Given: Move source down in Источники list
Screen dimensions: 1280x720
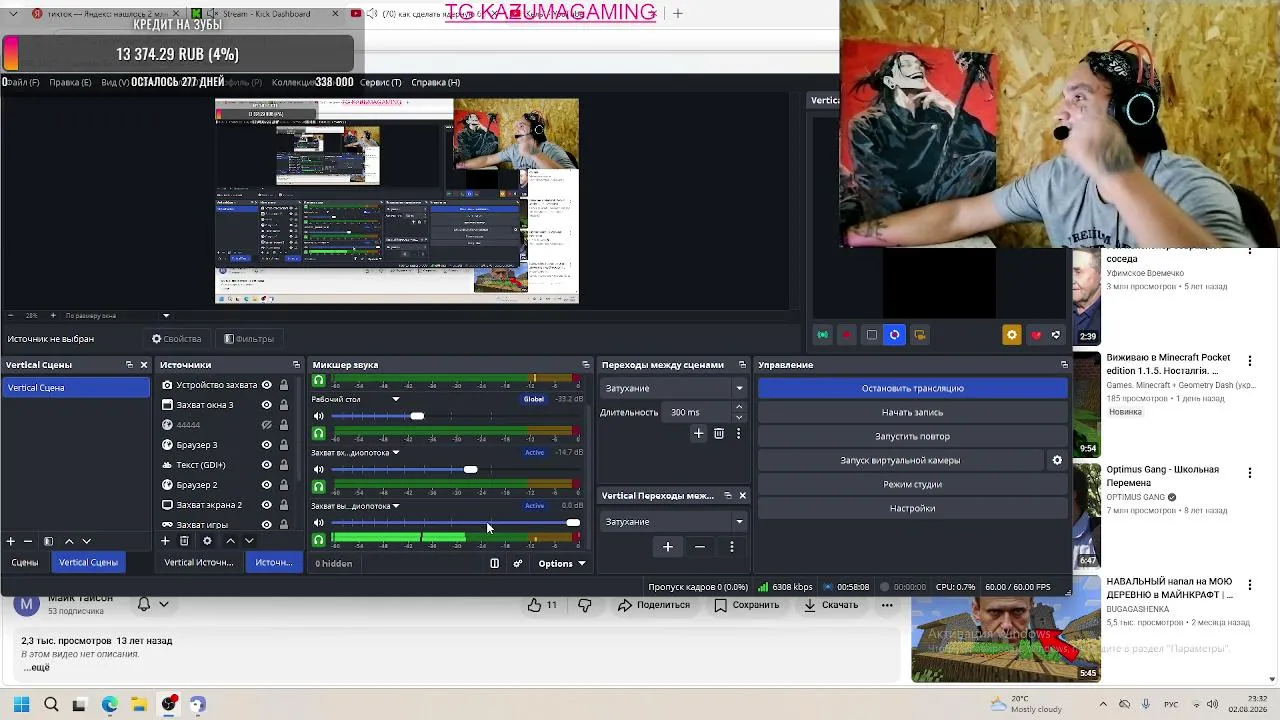Looking at the screenshot, I should point(249,541).
